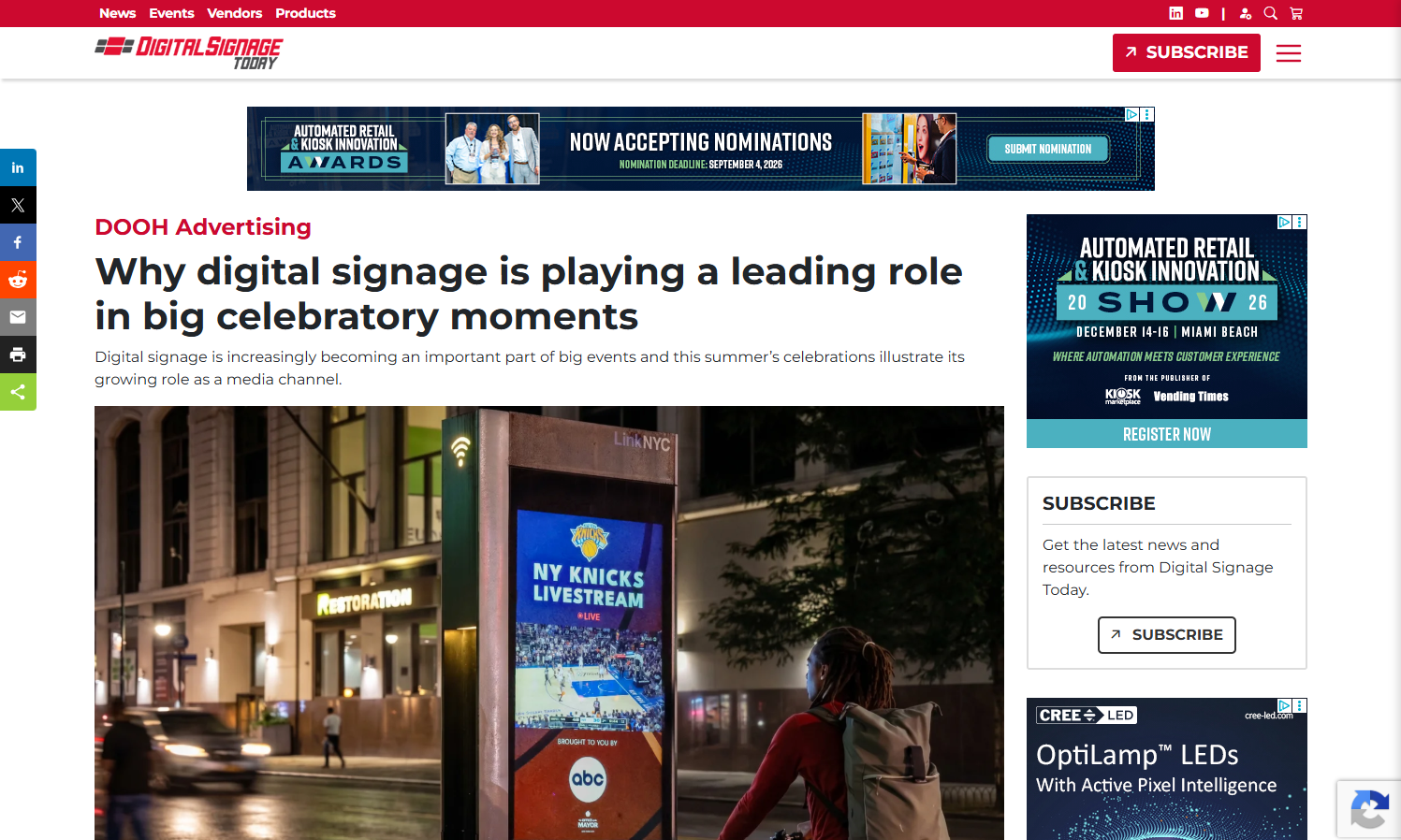
Task: Share article via LinkedIn sidebar button
Action: pos(18,167)
